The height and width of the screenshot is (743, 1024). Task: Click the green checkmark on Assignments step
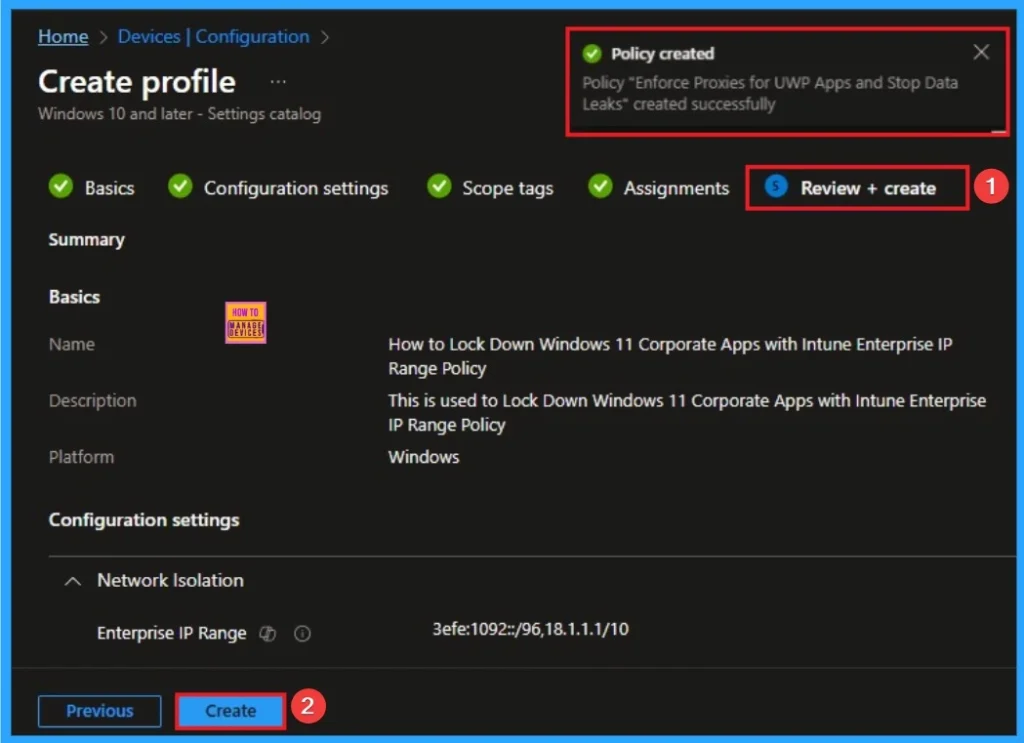(x=601, y=187)
